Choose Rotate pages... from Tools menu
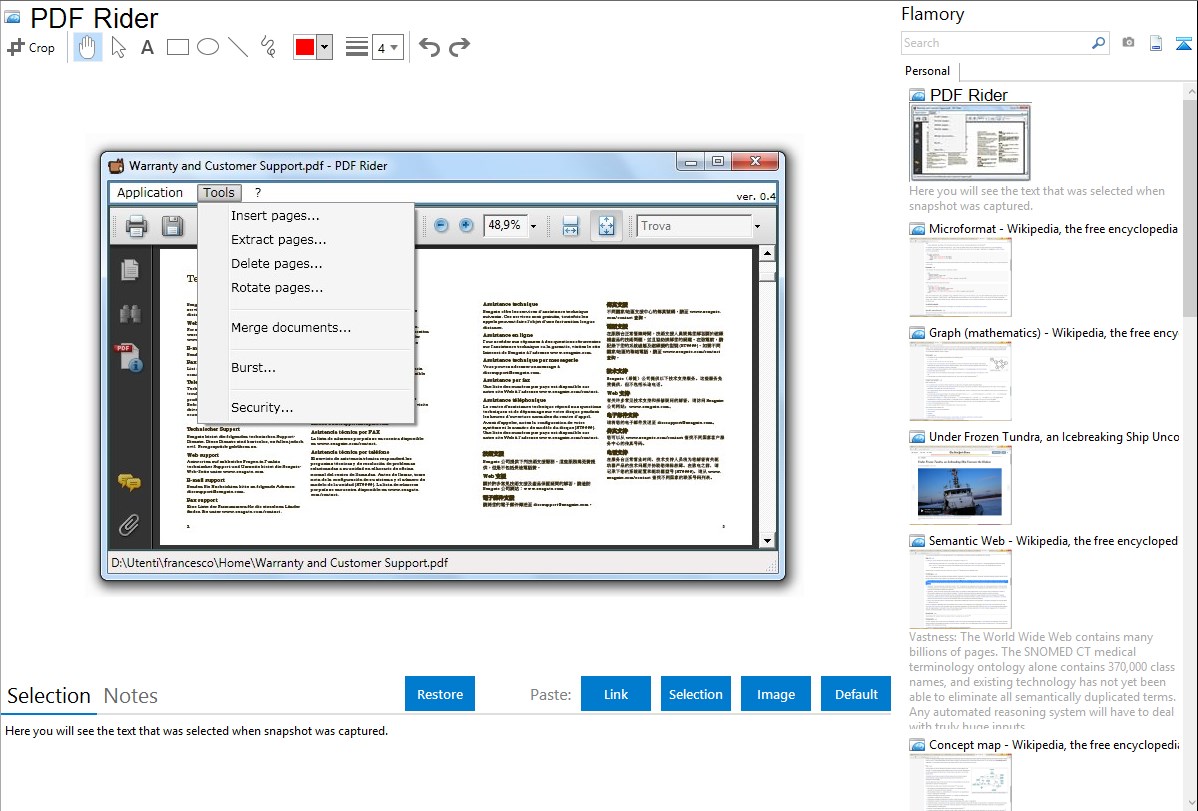 306,288
